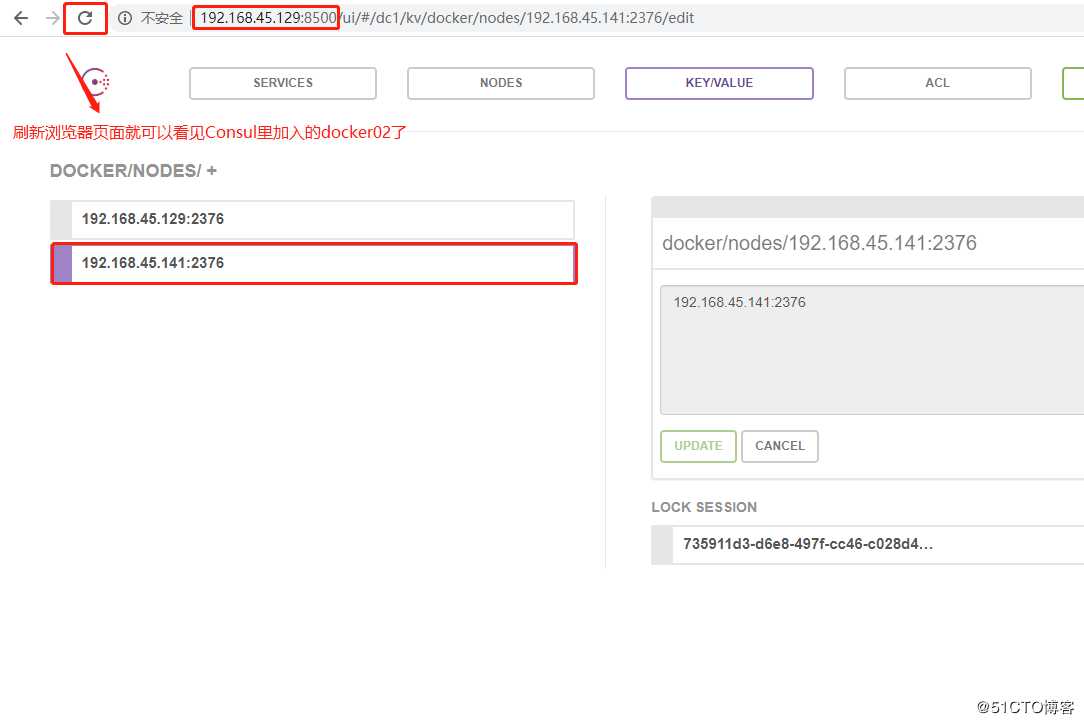Select key 192.168.45.129:2376 in the list
Image resolution: width=1084 pixels, height=724 pixels.
coord(312,220)
